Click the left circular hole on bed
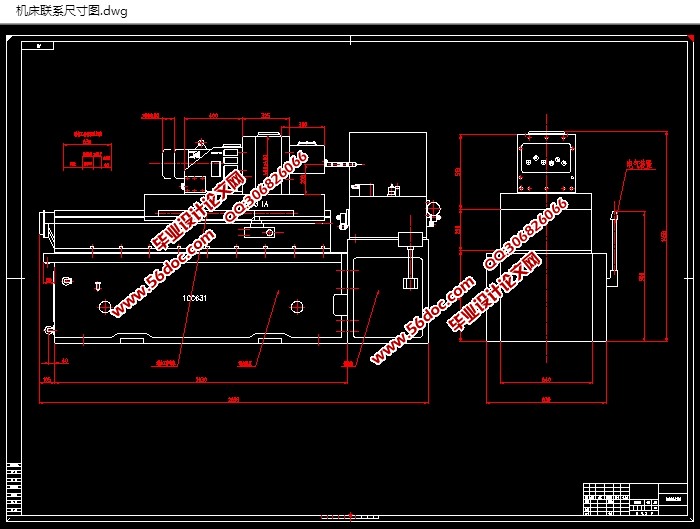This screenshot has height=529, width=700. (104, 307)
